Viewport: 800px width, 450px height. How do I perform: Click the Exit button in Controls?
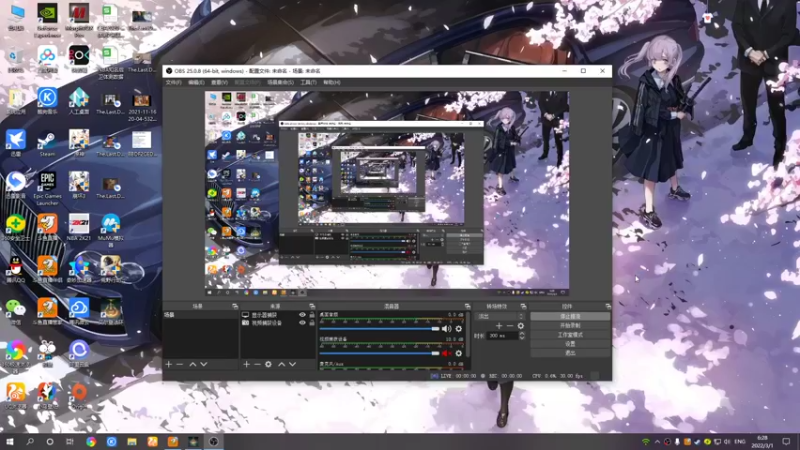(570, 353)
